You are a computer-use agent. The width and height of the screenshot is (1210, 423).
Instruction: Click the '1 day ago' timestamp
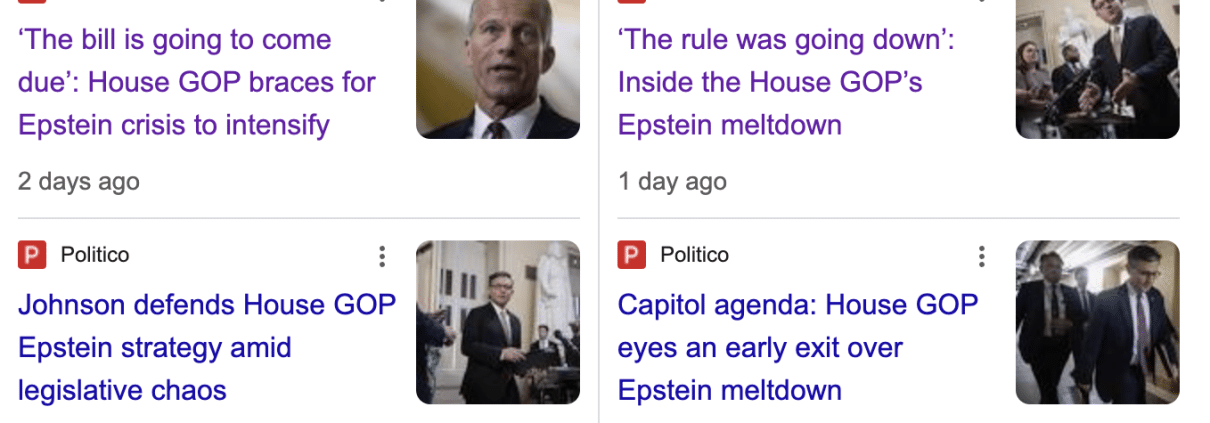(x=672, y=182)
